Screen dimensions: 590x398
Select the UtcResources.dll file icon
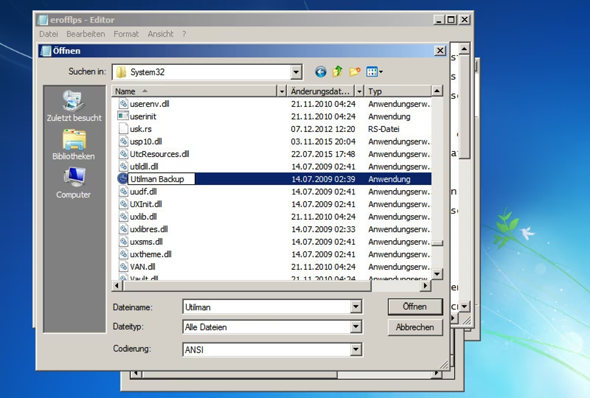coord(123,154)
